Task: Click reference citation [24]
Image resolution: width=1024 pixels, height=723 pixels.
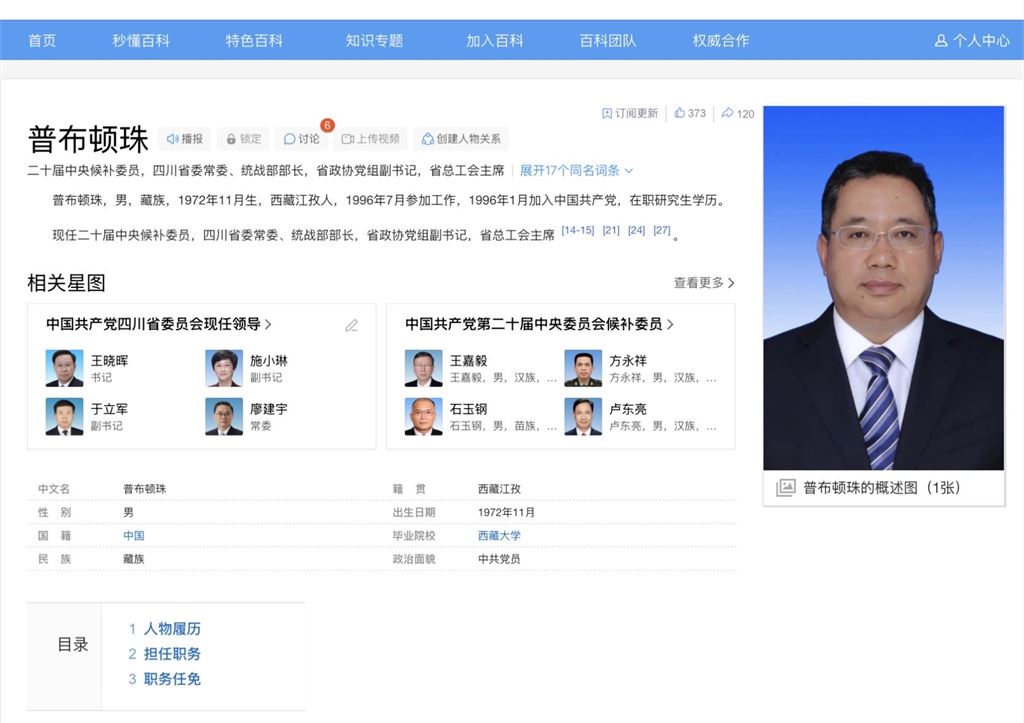Action: (637, 230)
